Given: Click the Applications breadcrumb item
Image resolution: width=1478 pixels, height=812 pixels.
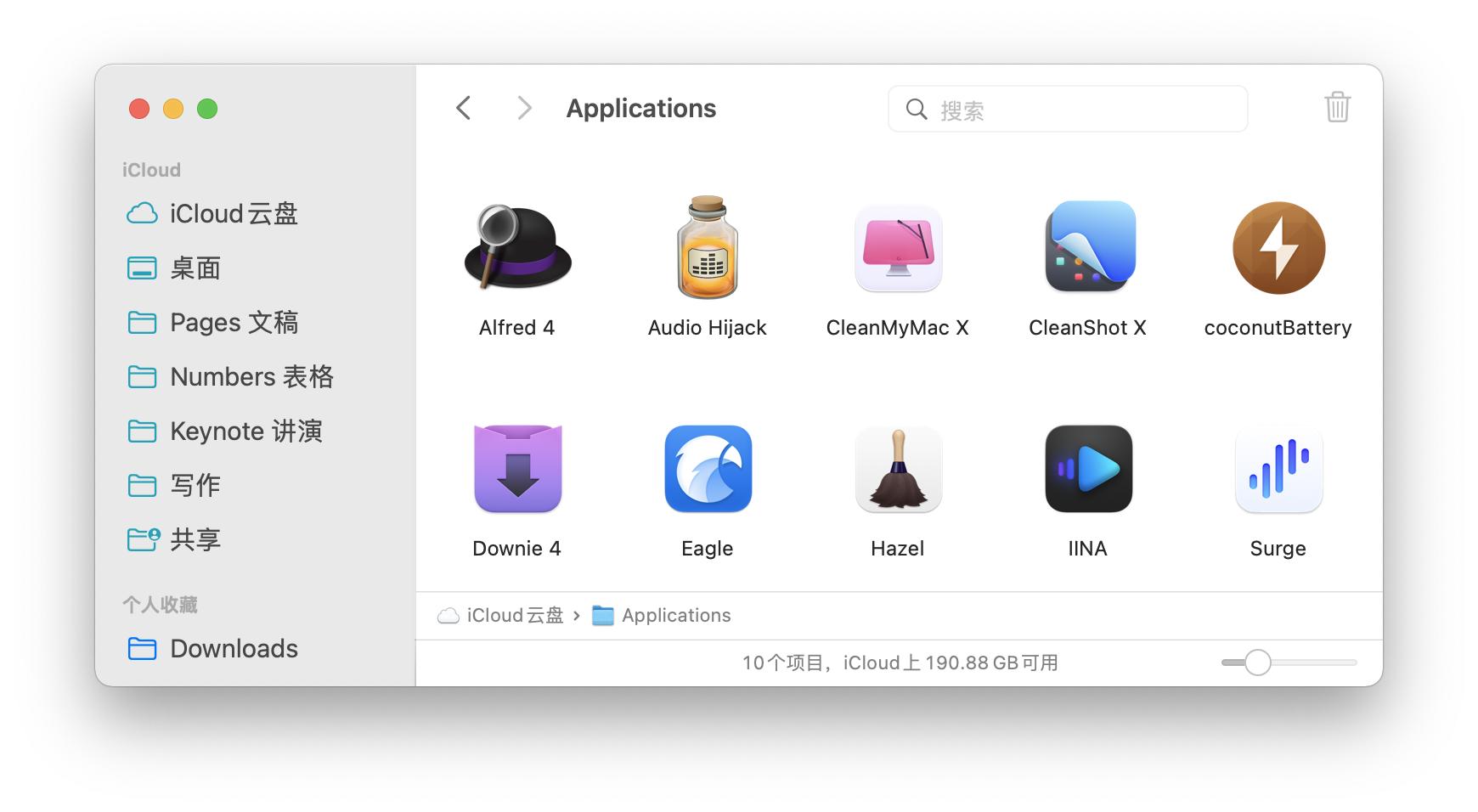Looking at the screenshot, I should (676, 615).
